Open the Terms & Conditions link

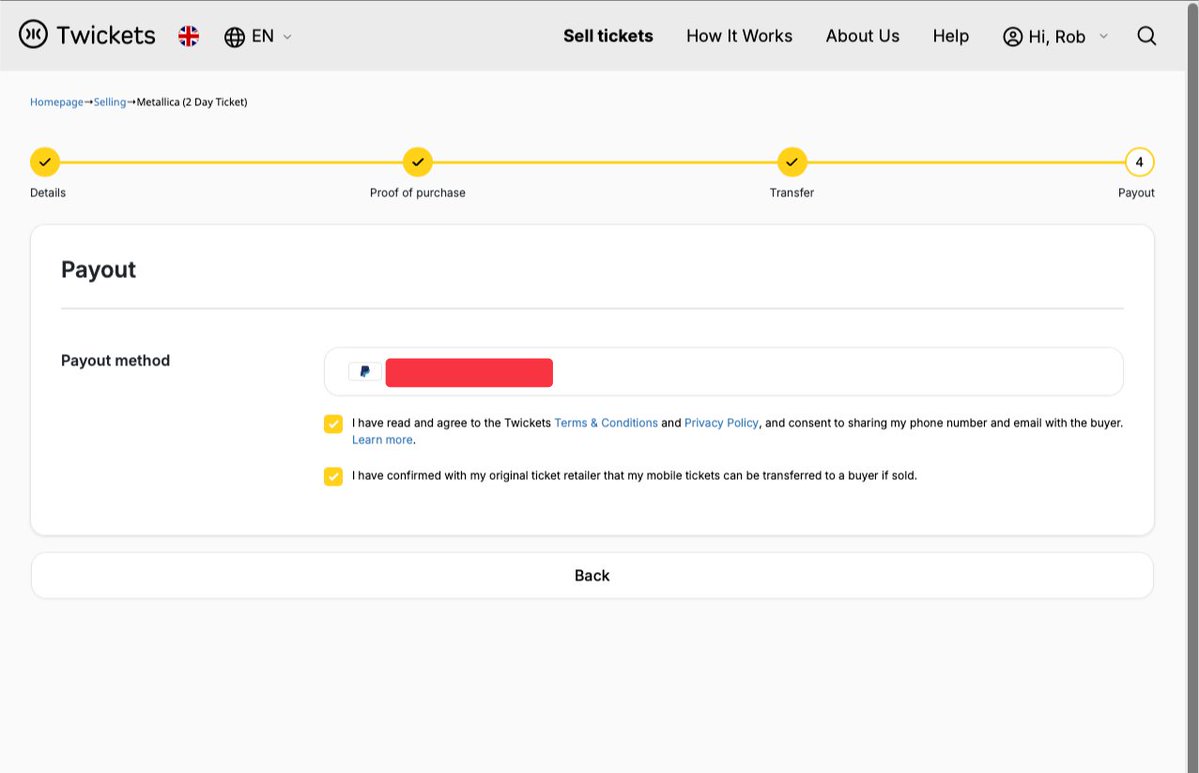click(606, 423)
